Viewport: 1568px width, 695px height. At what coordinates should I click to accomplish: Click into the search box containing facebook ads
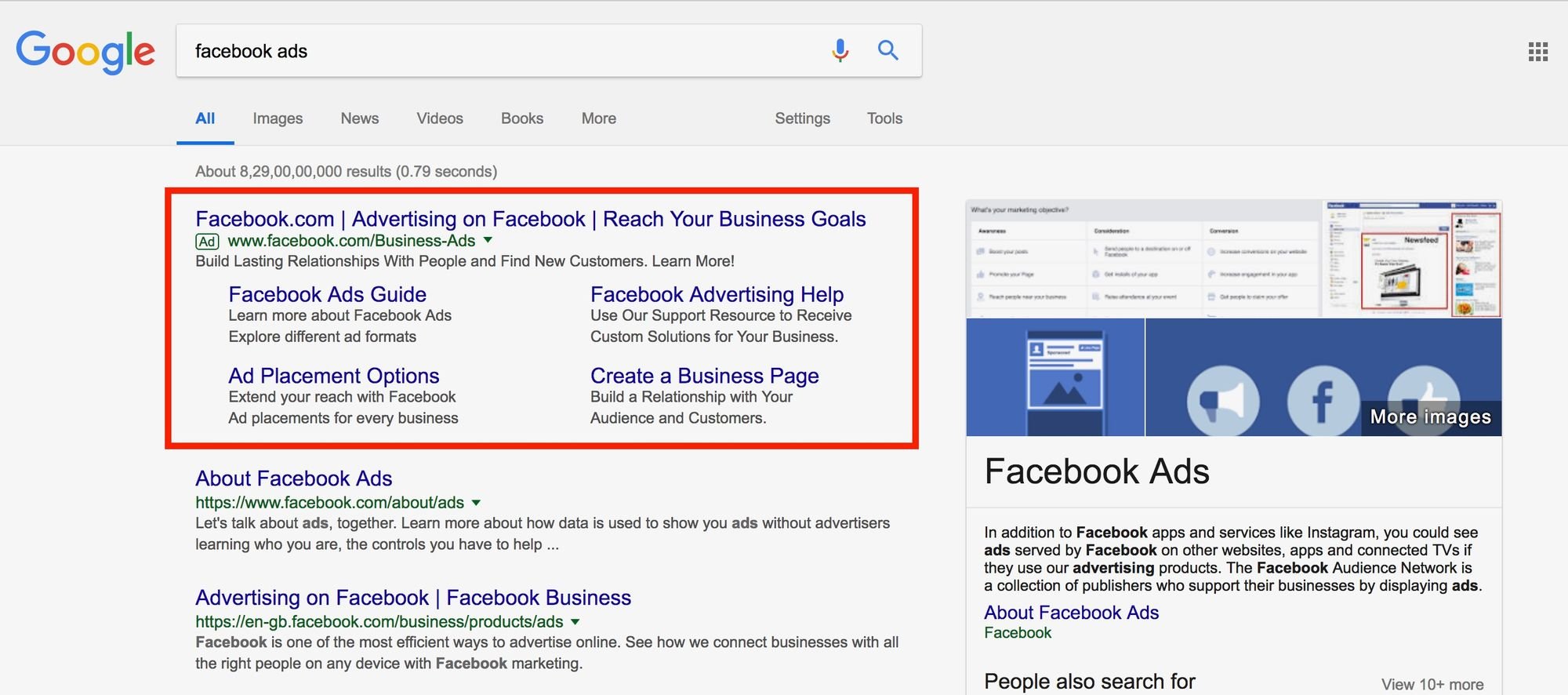[502, 51]
